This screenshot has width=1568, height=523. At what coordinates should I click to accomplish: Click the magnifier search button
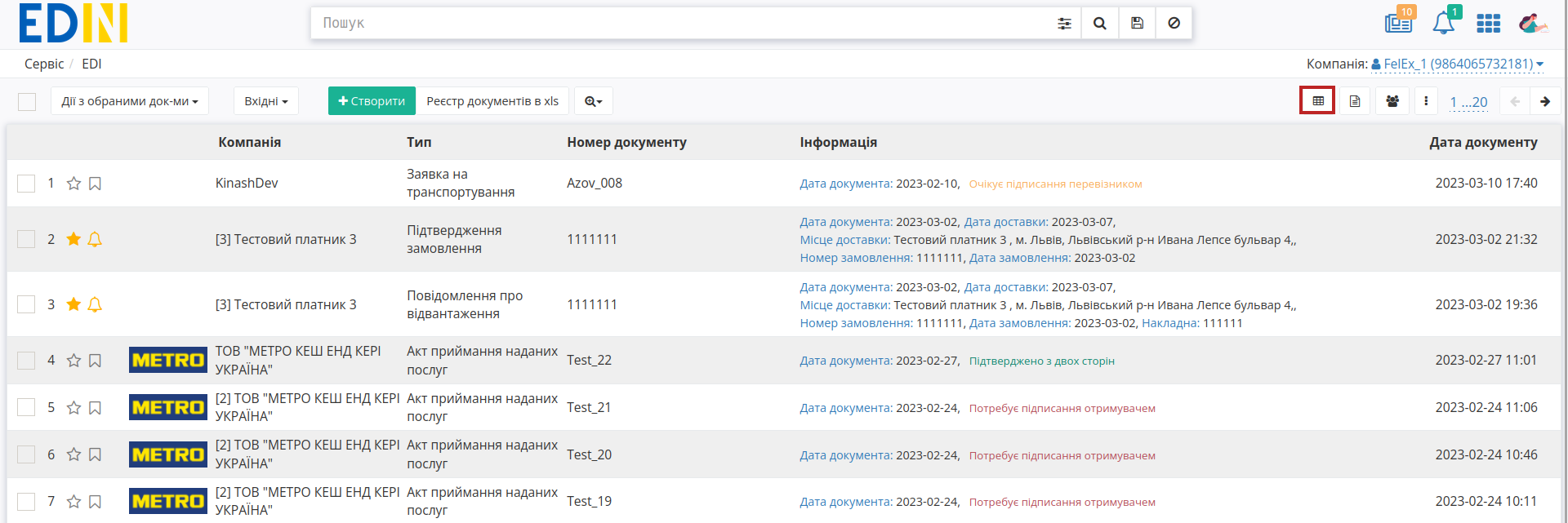pyautogui.click(x=1100, y=24)
